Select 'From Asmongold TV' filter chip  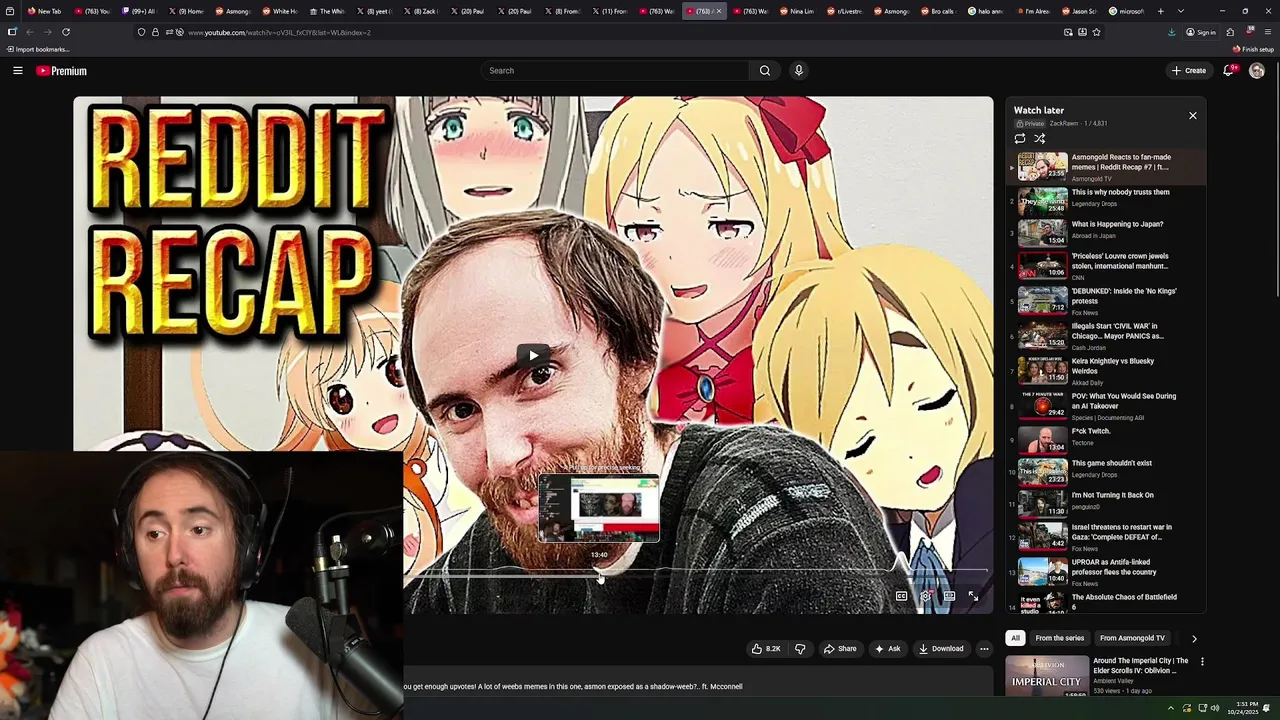[x=1132, y=638]
